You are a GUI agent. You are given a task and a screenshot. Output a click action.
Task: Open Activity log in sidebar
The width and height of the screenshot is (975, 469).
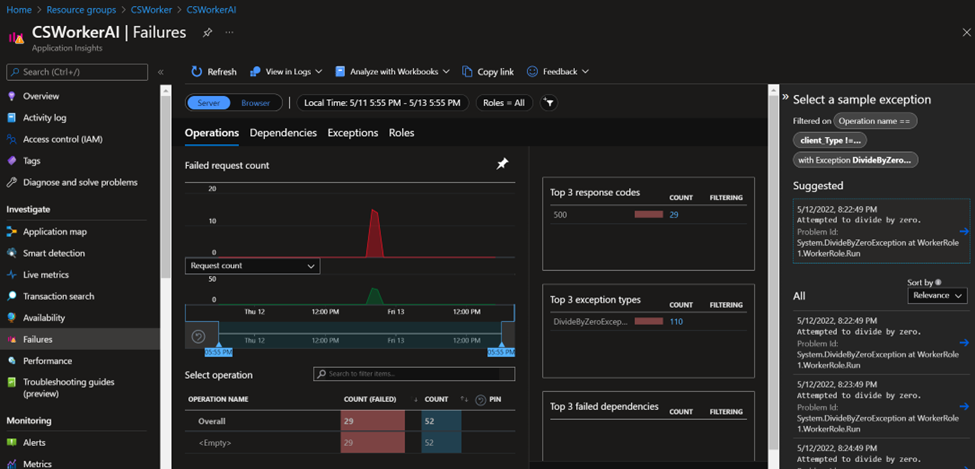pyautogui.click(x=45, y=118)
